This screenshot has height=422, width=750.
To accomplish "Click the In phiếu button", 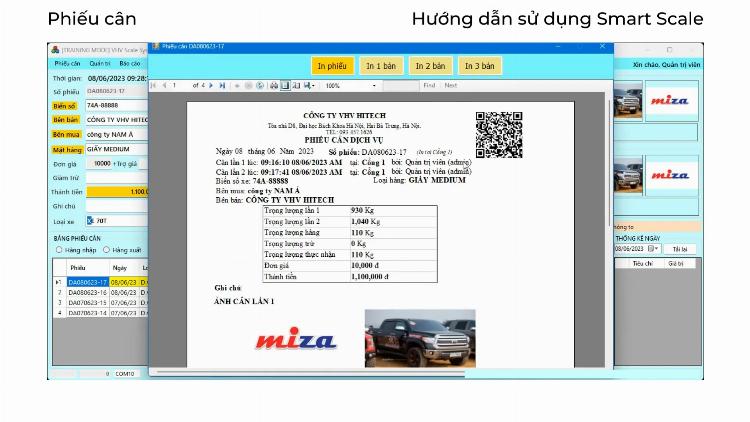I will point(332,66).
